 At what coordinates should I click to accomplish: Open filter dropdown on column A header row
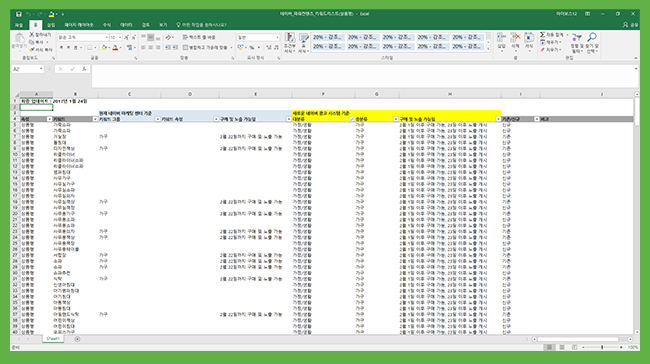tap(49, 119)
